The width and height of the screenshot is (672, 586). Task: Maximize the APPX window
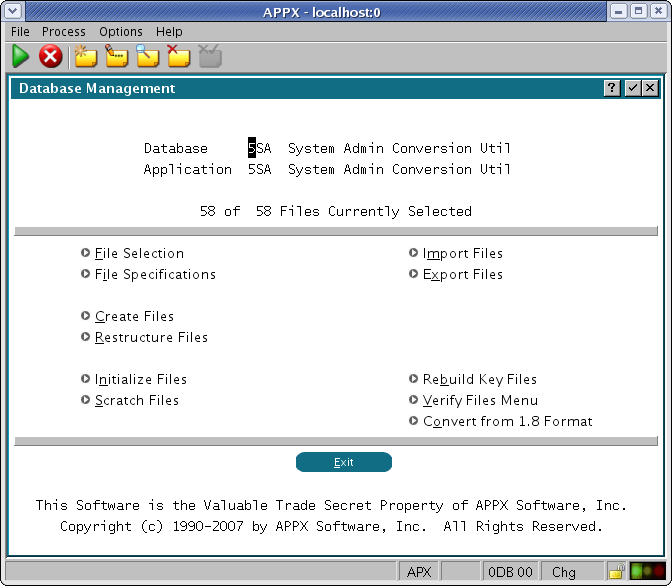coord(639,11)
